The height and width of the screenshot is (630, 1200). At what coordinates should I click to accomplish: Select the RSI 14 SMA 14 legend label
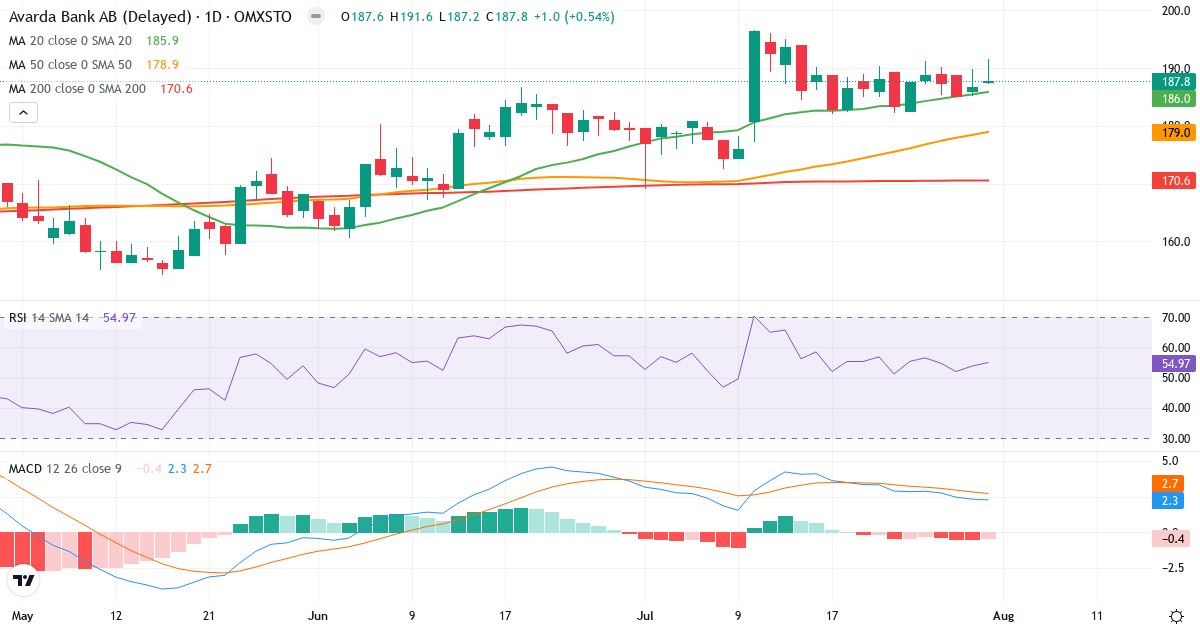pyautogui.click(x=49, y=318)
